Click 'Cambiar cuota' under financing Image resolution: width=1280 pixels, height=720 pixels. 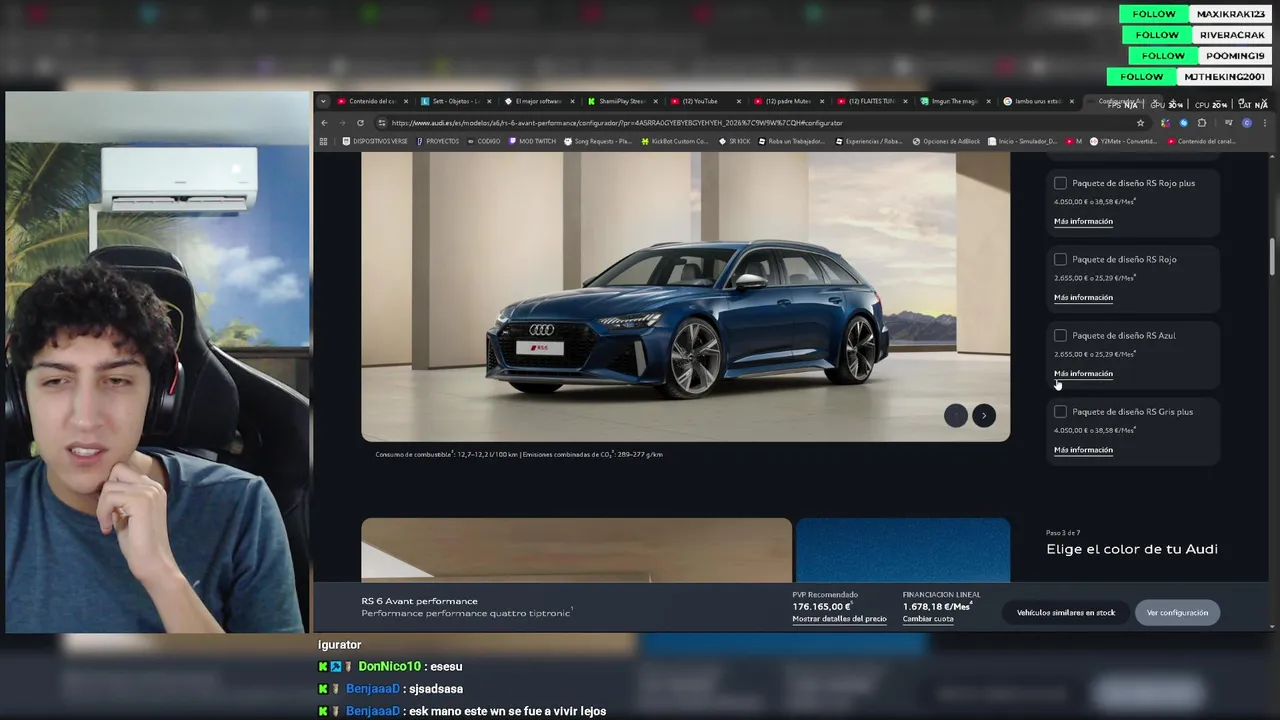[x=928, y=619]
